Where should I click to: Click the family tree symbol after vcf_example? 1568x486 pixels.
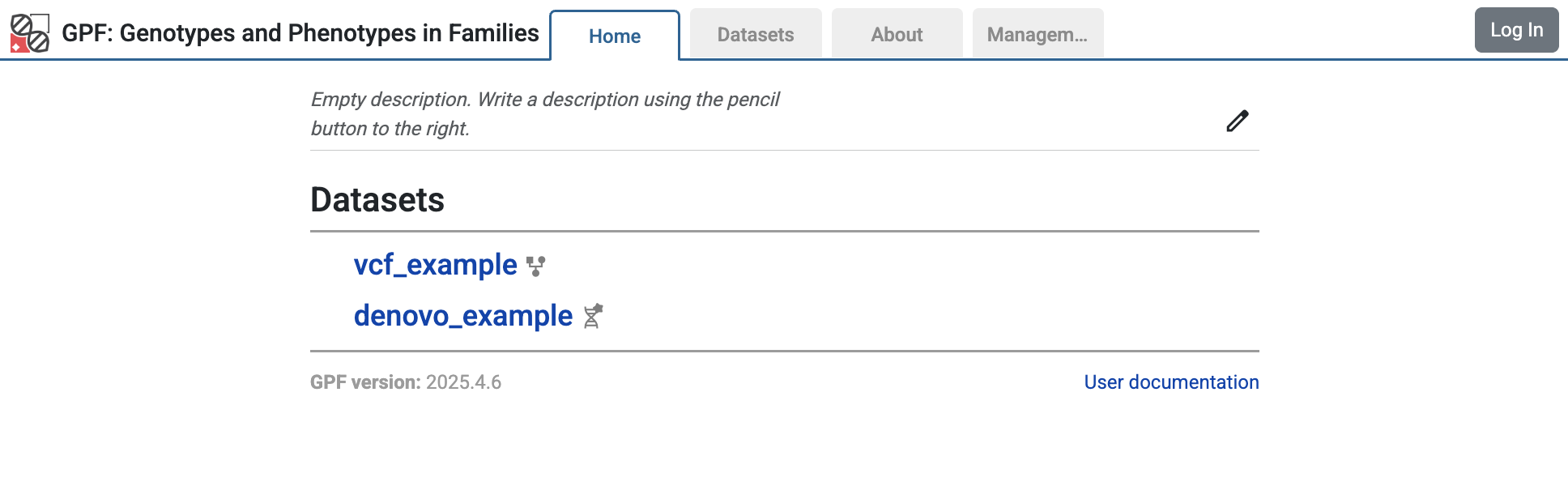click(x=535, y=266)
